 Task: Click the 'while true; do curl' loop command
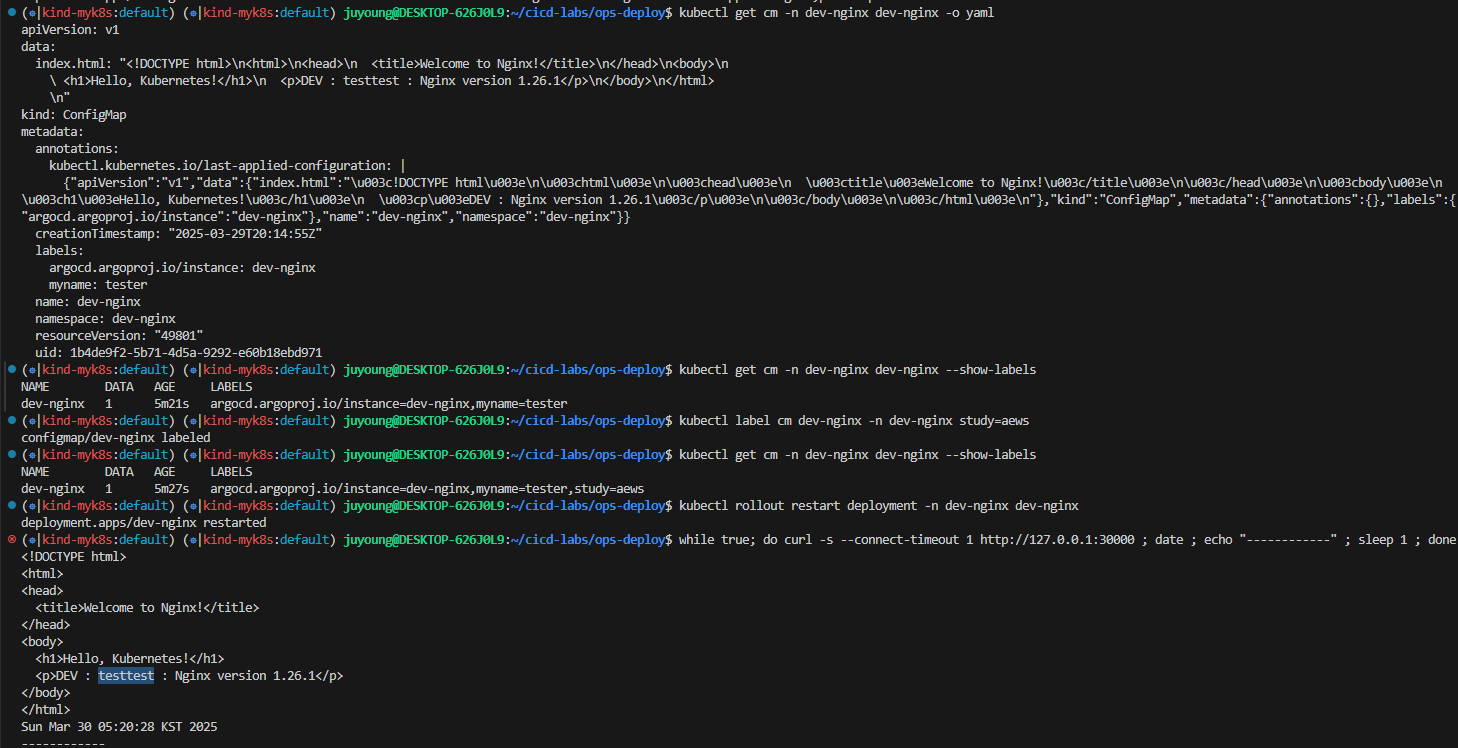click(1067, 540)
